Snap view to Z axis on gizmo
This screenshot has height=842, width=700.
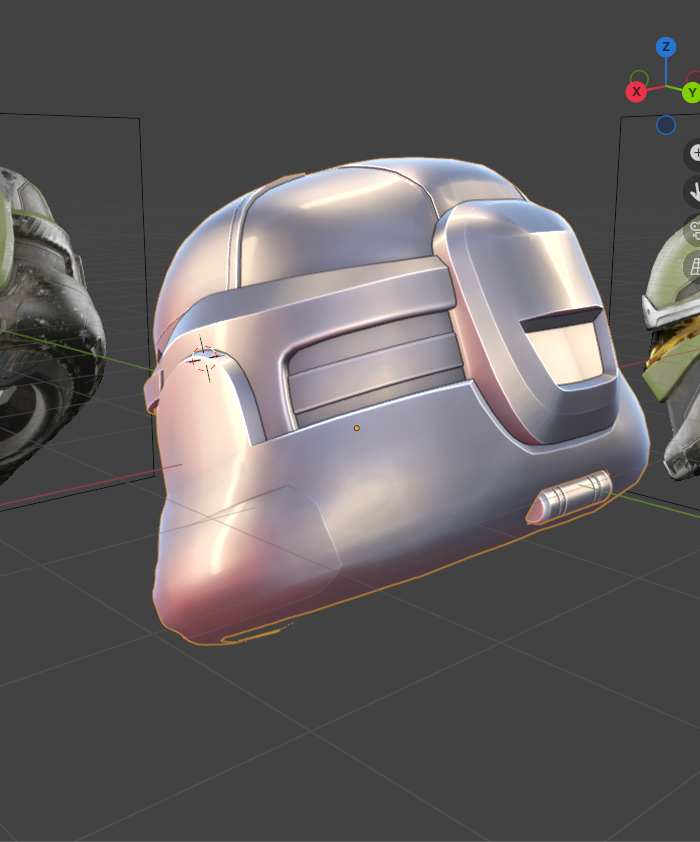click(666, 47)
